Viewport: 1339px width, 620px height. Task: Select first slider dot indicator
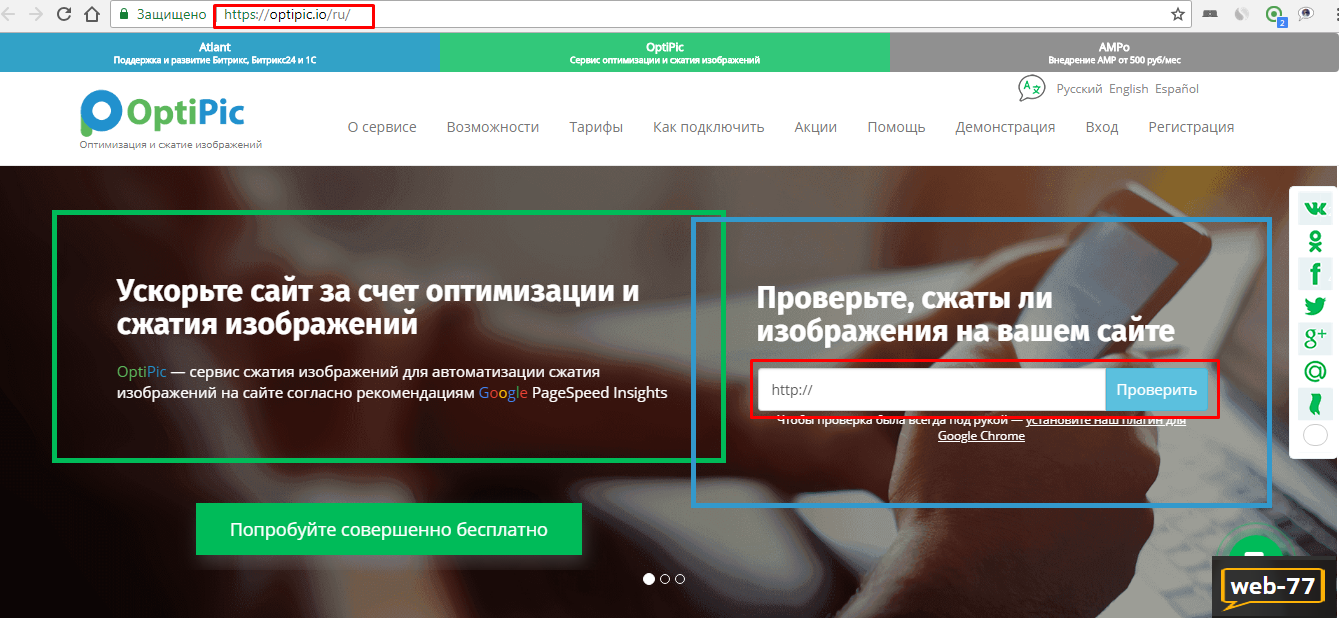tap(648, 578)
